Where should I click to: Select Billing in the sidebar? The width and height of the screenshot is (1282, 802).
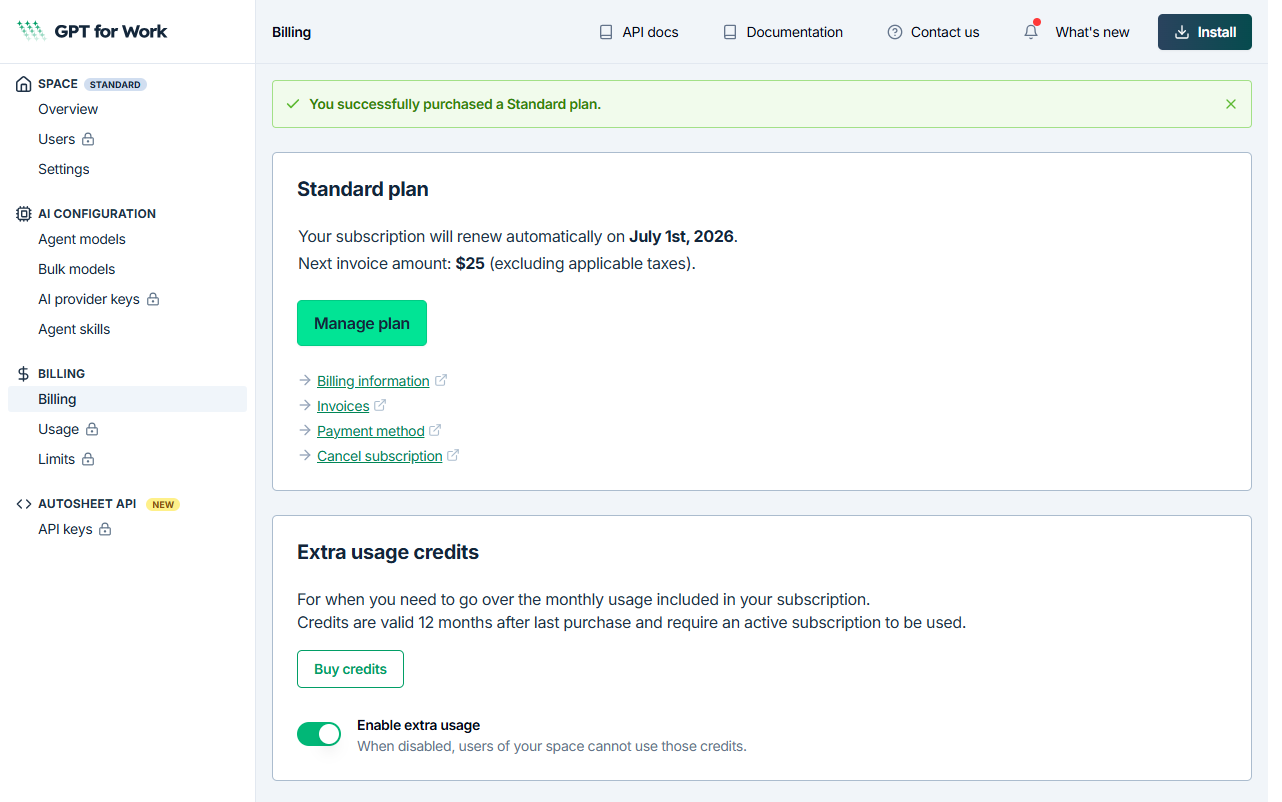point(127,399)
